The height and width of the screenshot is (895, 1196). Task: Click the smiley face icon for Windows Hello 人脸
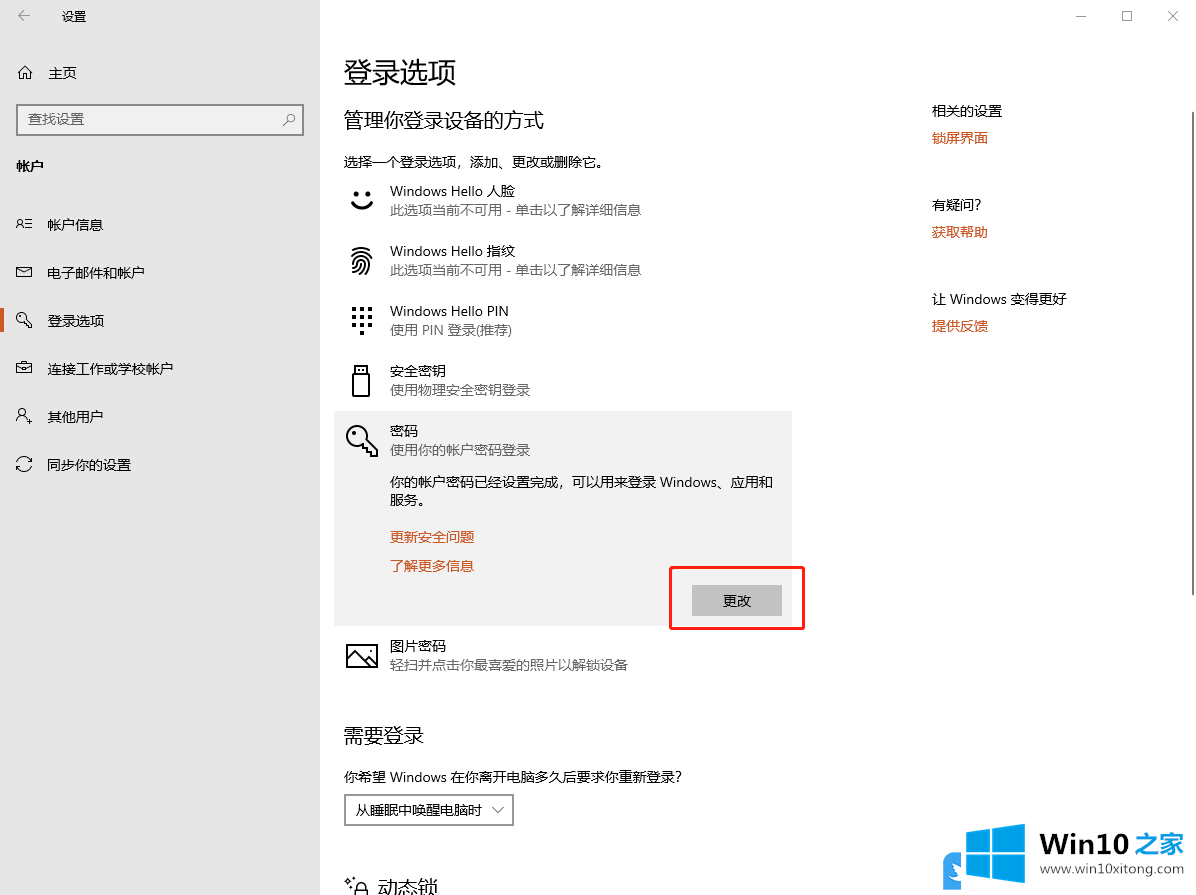click(x=362, y=200)
